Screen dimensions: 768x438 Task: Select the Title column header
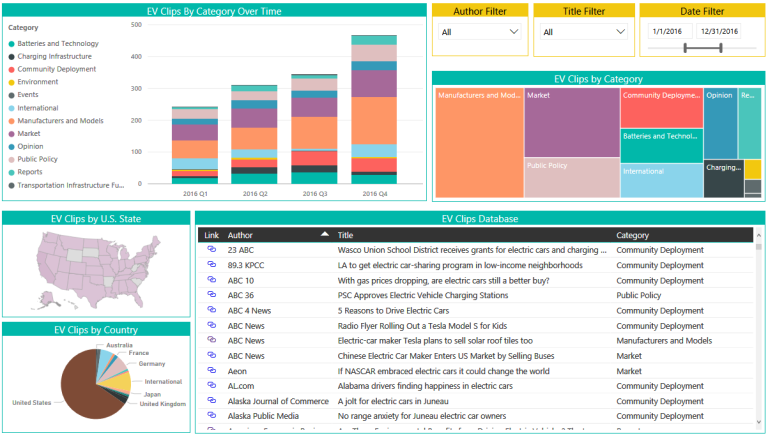tap(345, 235)
